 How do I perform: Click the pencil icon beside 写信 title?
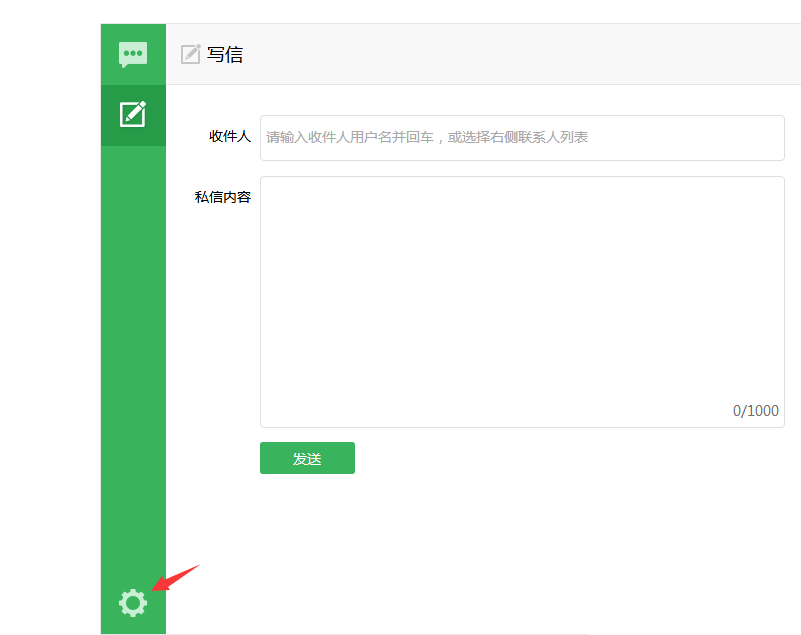coord(191,54)
